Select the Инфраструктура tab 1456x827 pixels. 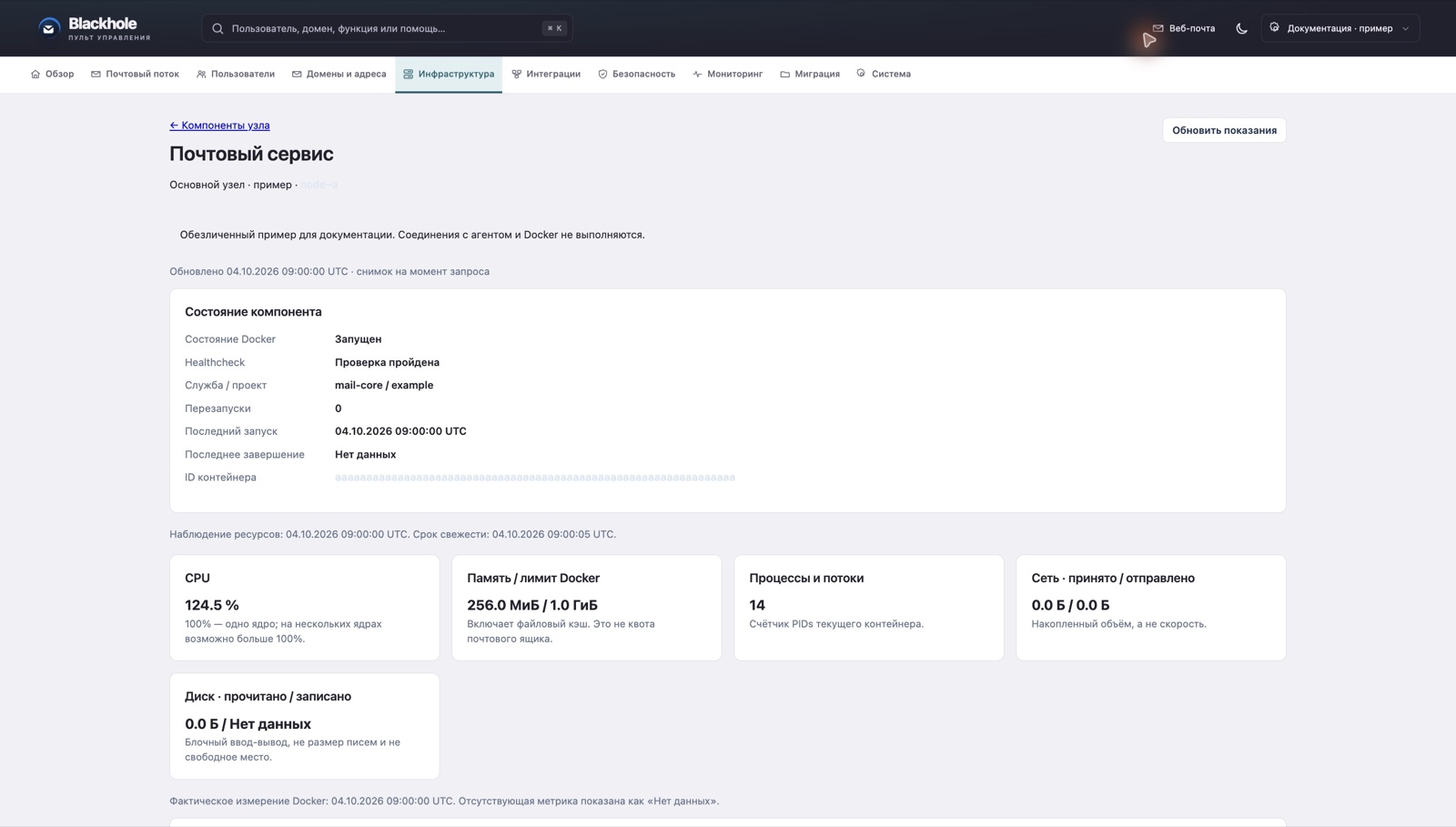[x=449, y=74]
